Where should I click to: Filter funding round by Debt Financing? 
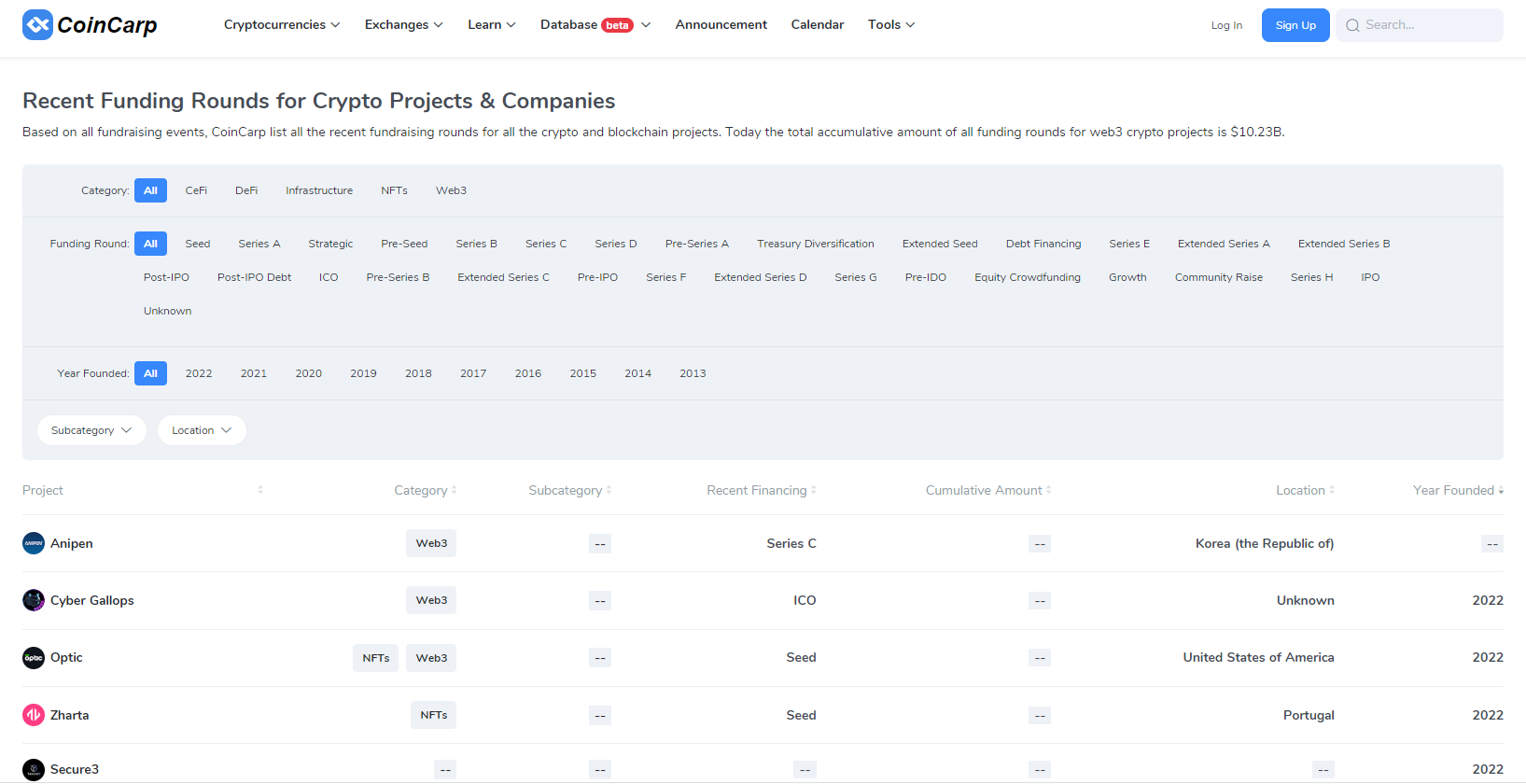(x=1043, y=244)
